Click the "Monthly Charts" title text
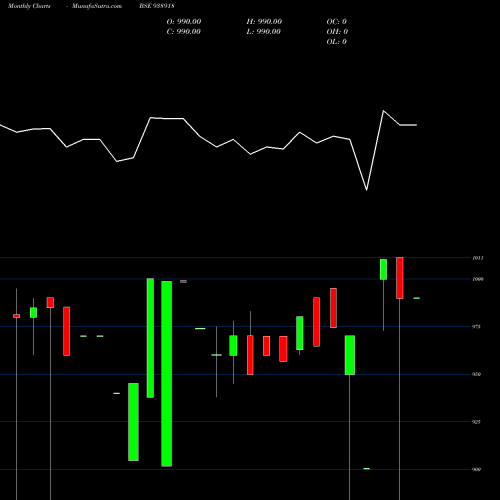 29,6
